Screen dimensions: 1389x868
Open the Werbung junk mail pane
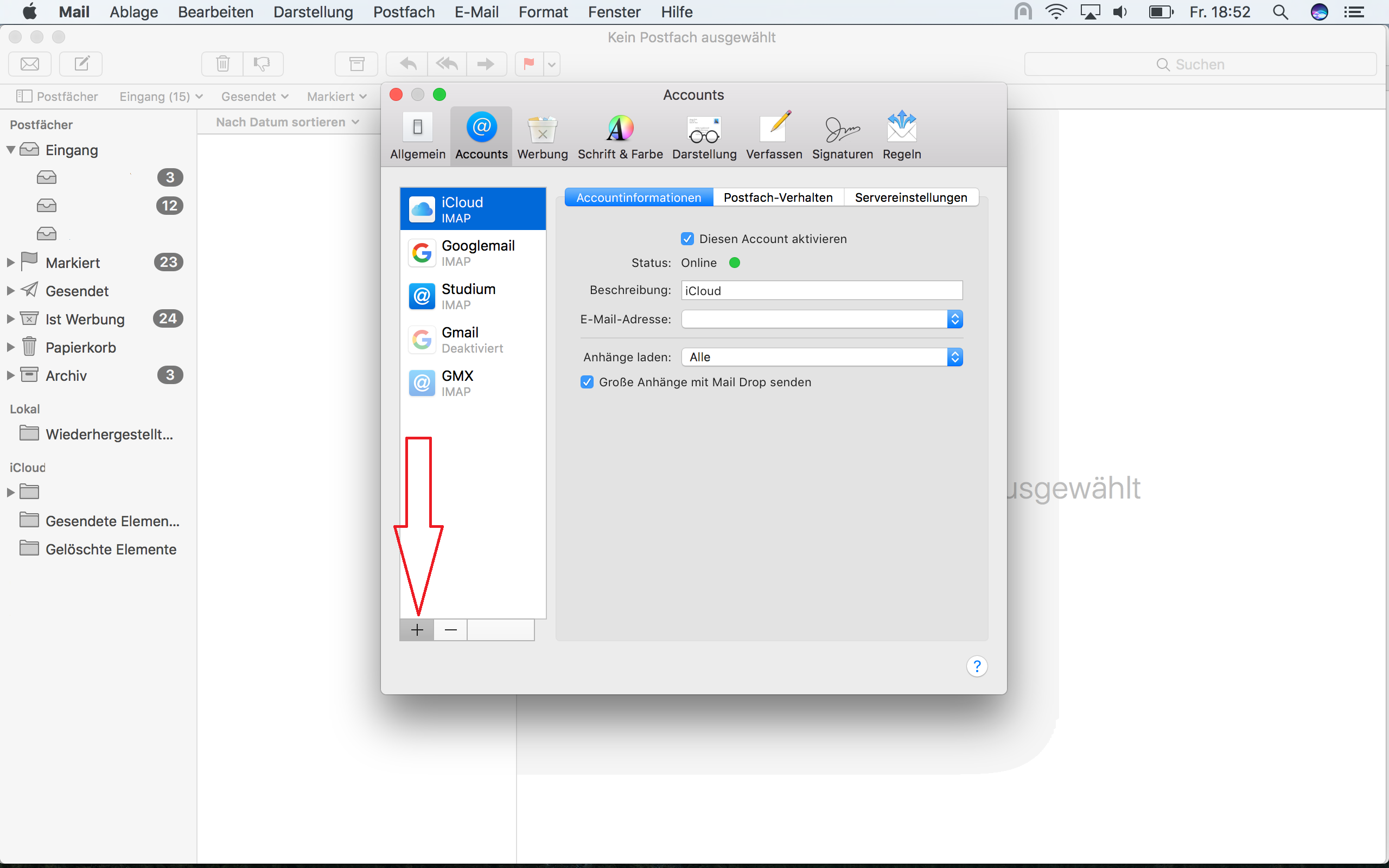pos(542,136)
